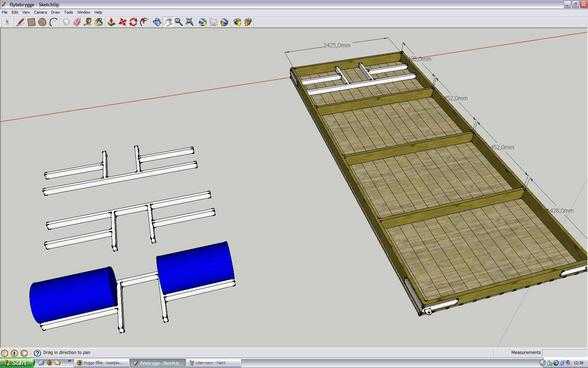
Task: Select the Arc tool
Action: tap(53, 22)
